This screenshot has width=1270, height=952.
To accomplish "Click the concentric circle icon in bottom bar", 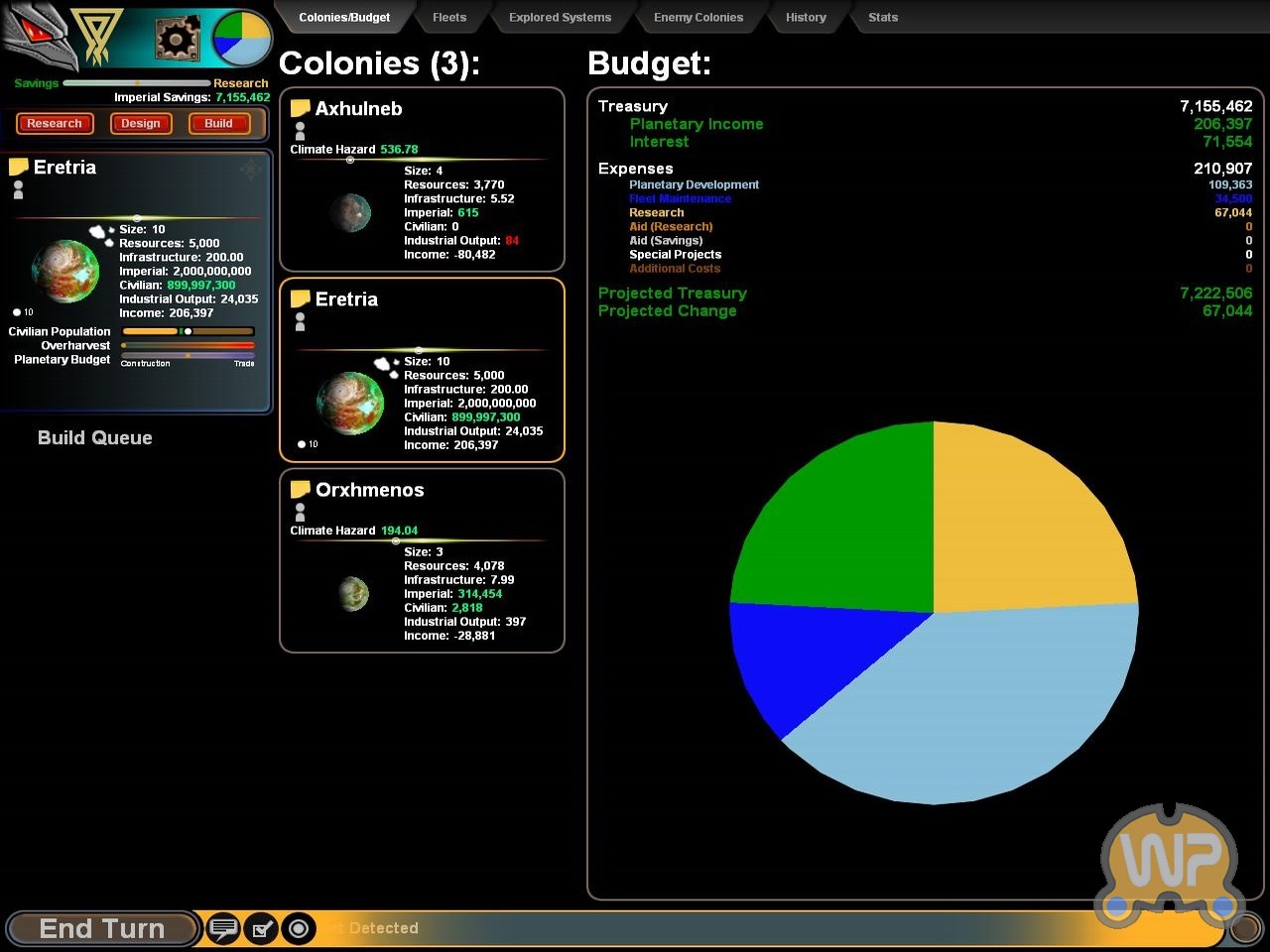I will pos(298,929).
